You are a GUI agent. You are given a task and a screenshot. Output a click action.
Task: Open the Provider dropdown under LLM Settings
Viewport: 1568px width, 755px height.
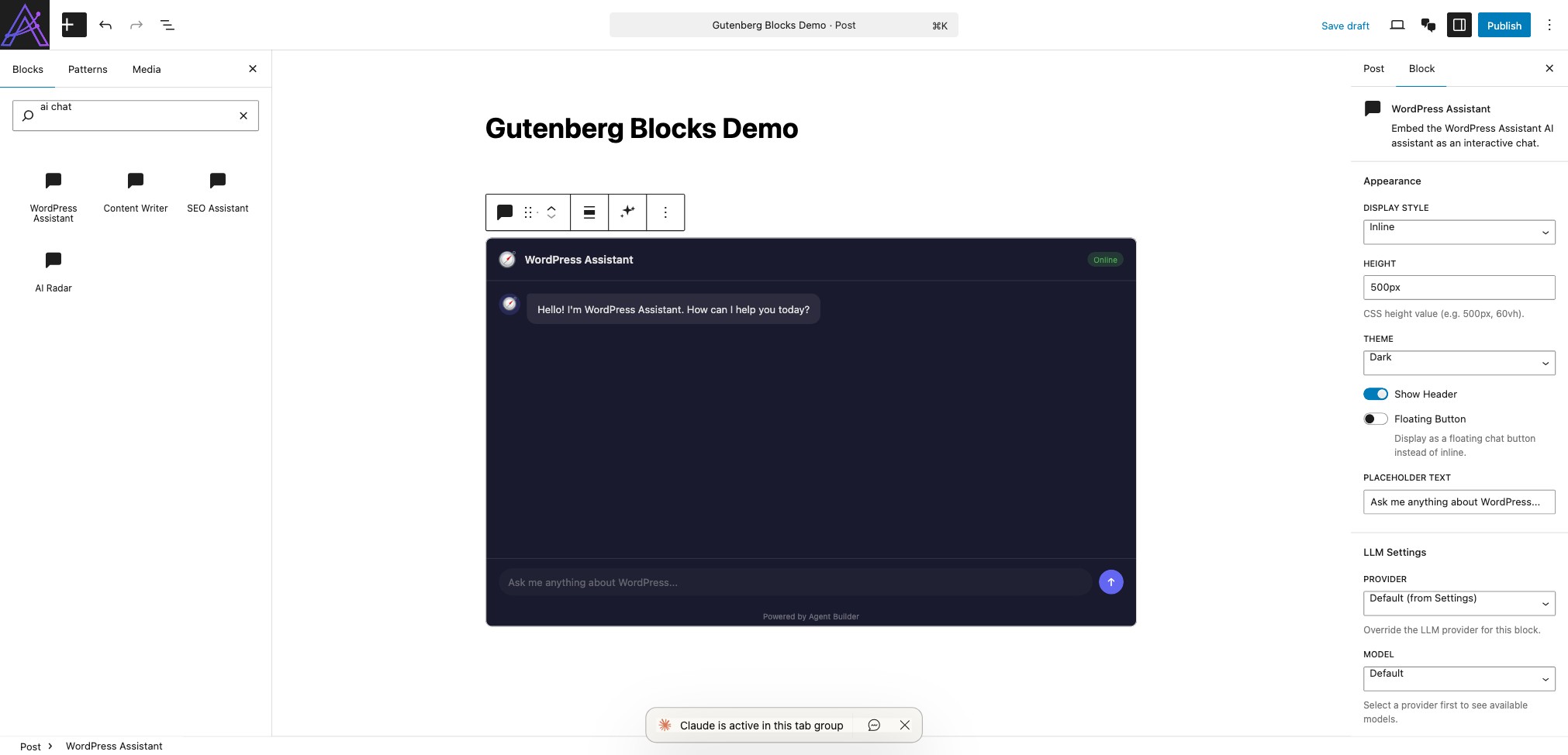[x=1458, y=602]
